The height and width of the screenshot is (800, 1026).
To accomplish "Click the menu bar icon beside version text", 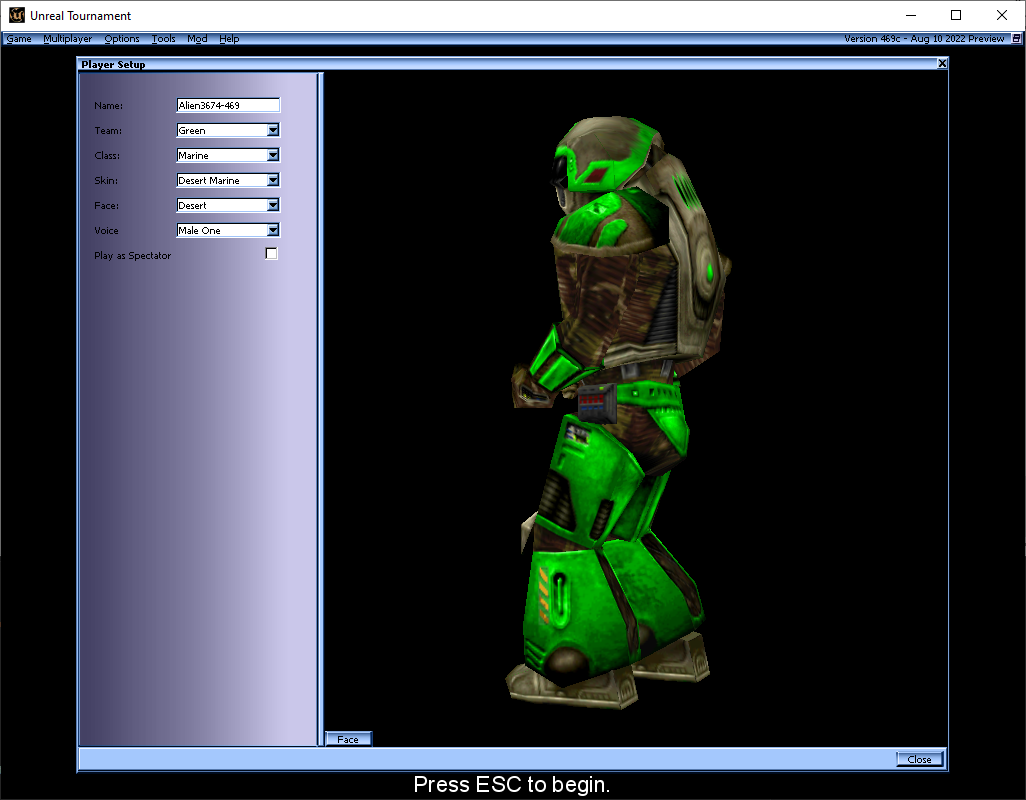I will 1016,39.
